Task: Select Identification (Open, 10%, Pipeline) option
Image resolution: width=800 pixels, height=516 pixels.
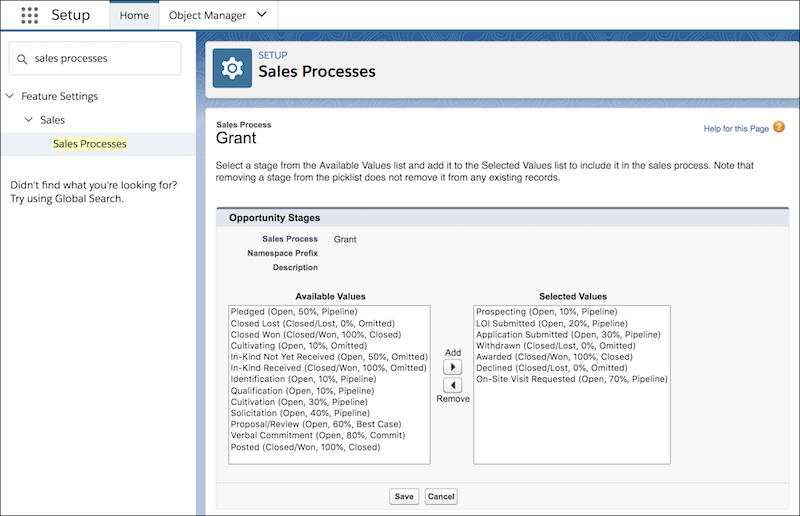Action: (x=304, y=379)
